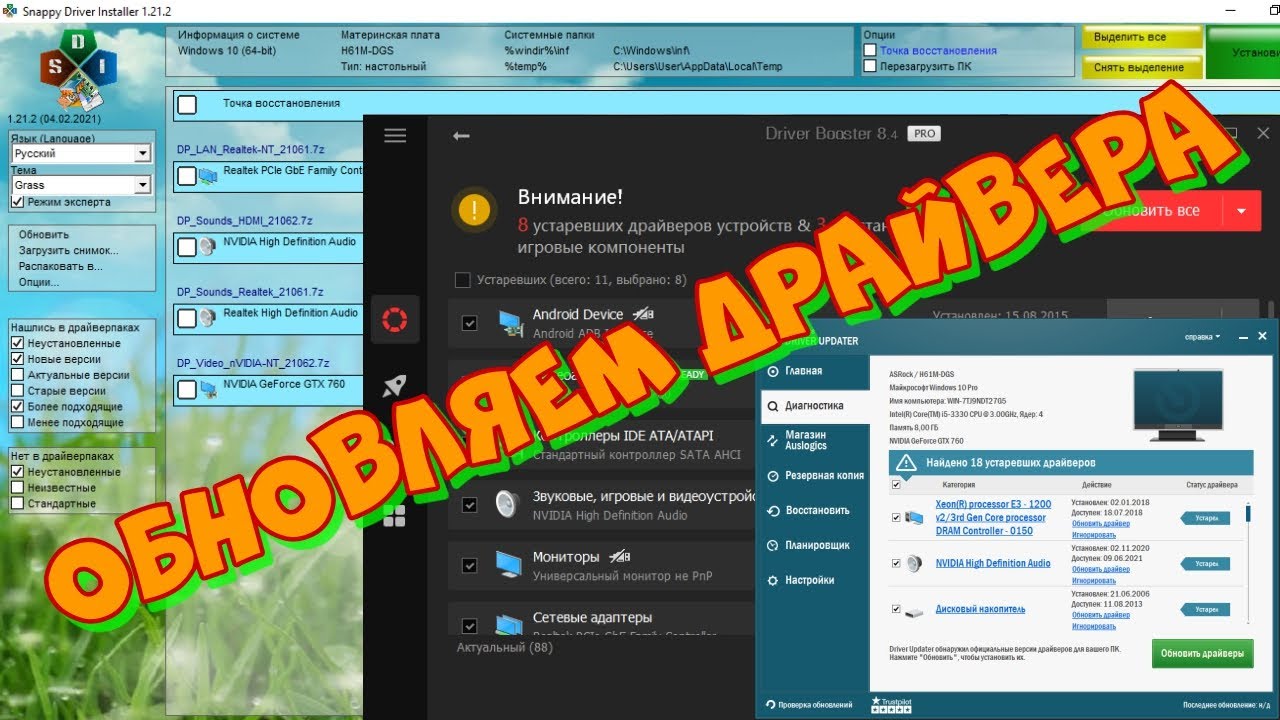This screenshot has height=720, width=1280.
Task: Open Резервная копия icon in Driver Updater
Action: tap(772, 476)
